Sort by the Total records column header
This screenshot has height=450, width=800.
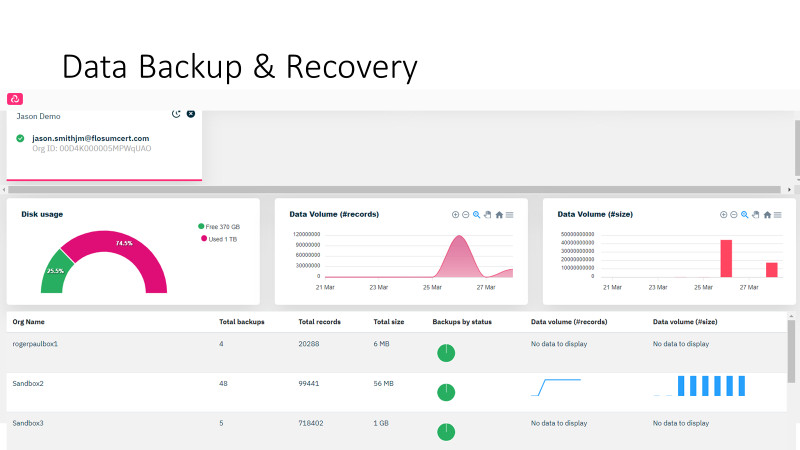tap(319, 322)
